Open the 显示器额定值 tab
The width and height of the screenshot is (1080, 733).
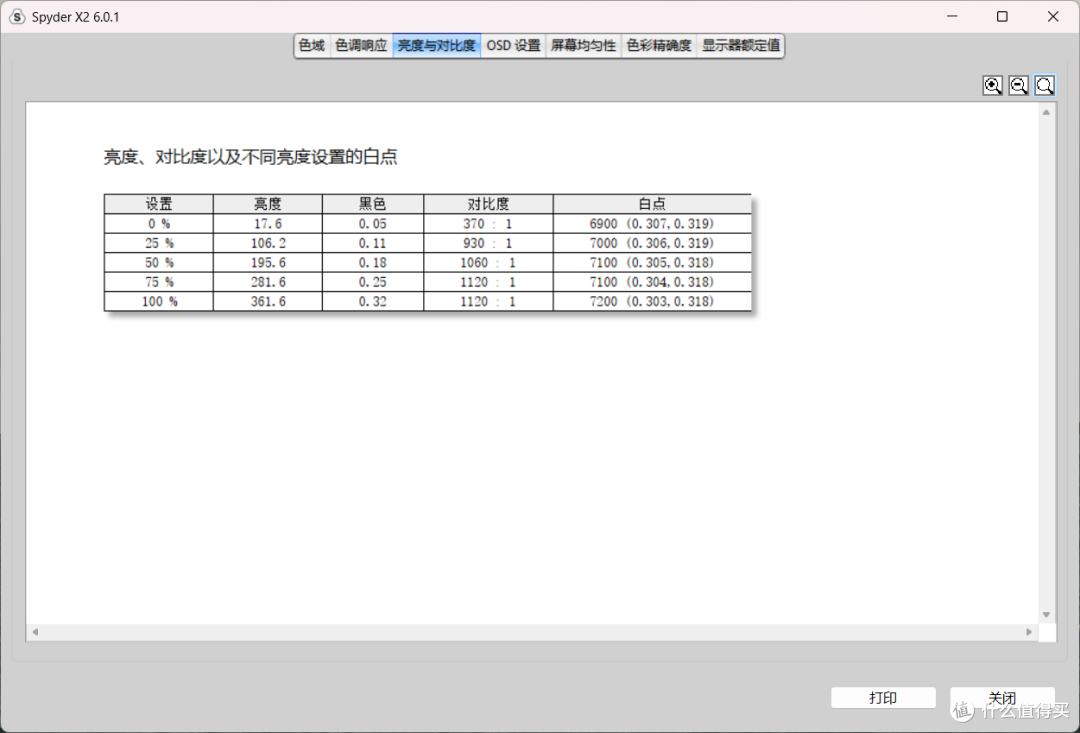[740, 46]
